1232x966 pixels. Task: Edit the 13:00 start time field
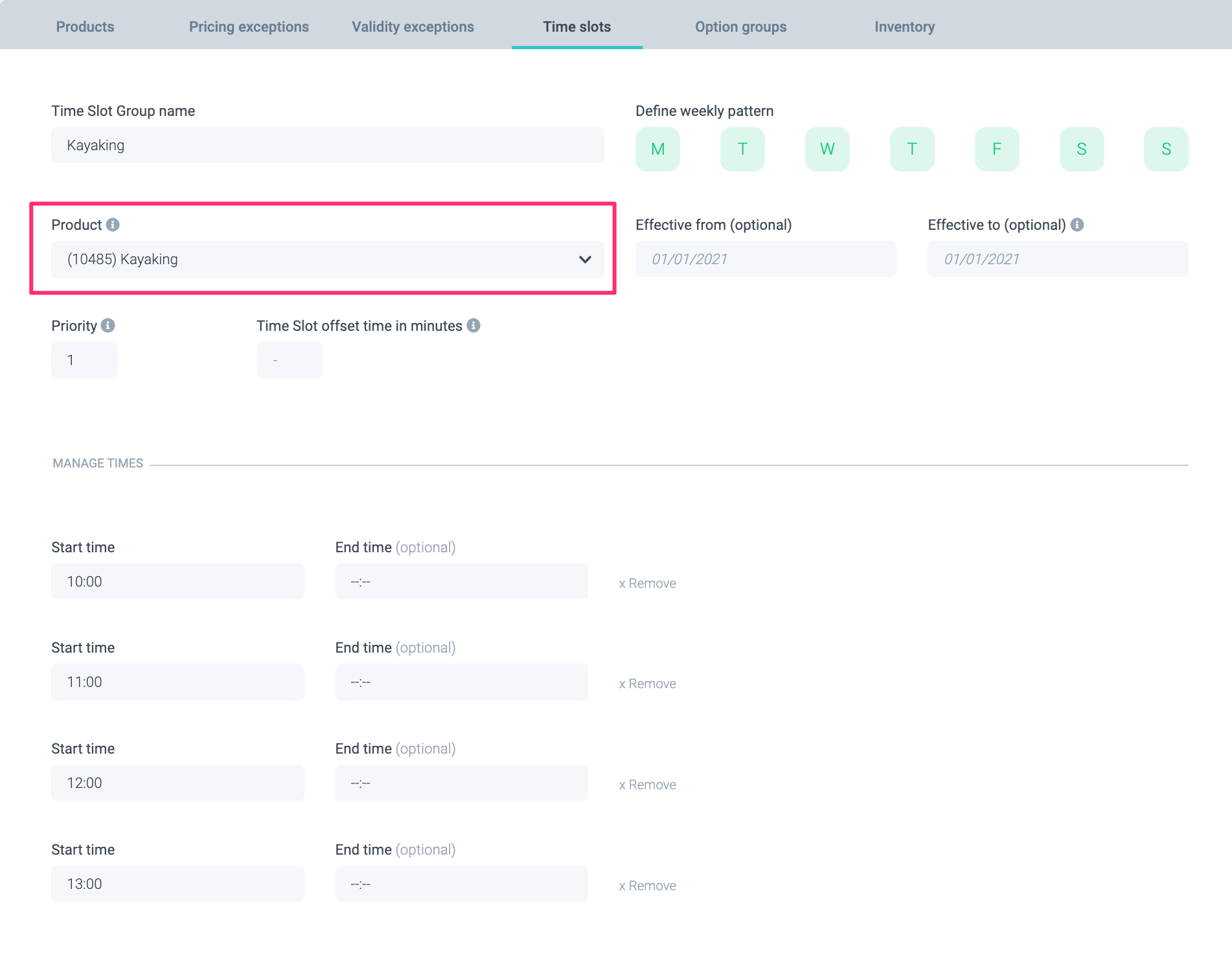tap(177, 884)
